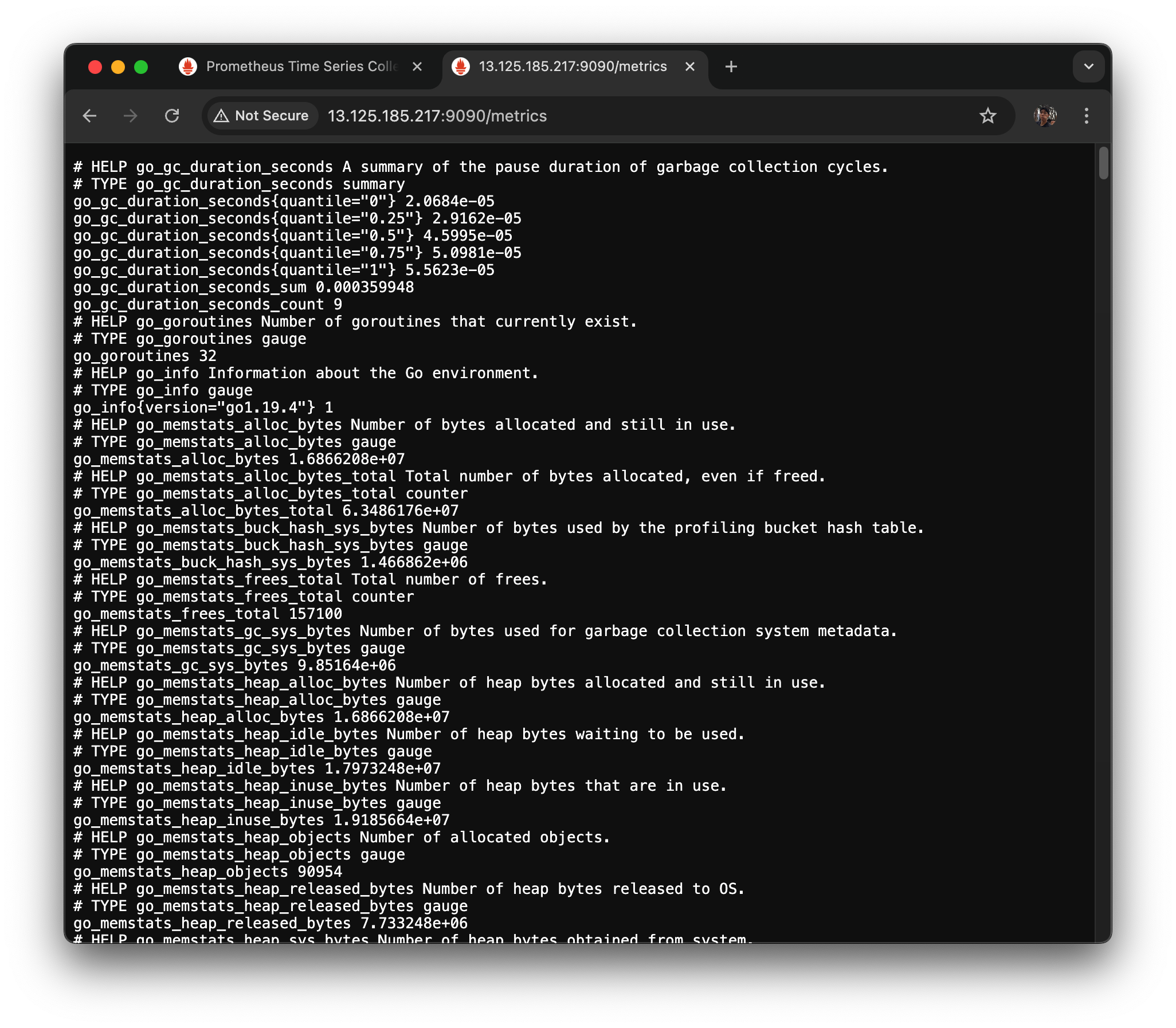Click the go_goroutines 32 metric line

point(144,356)
